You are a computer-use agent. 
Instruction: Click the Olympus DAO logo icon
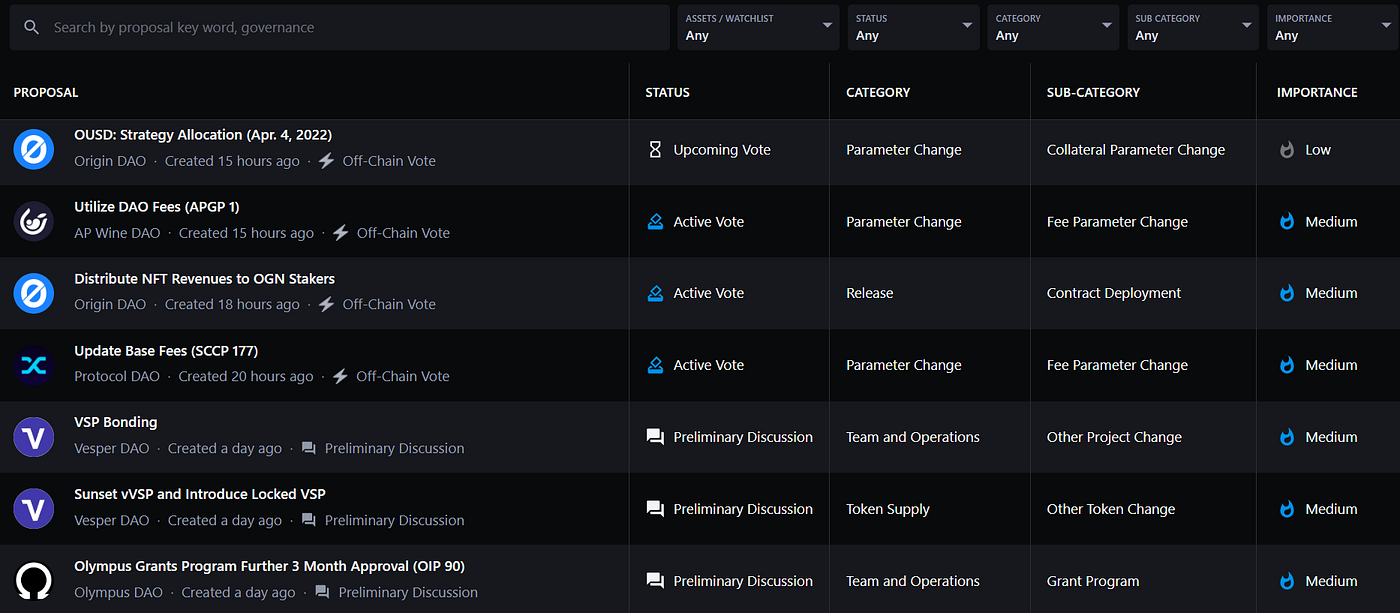[x=34, y=581]
